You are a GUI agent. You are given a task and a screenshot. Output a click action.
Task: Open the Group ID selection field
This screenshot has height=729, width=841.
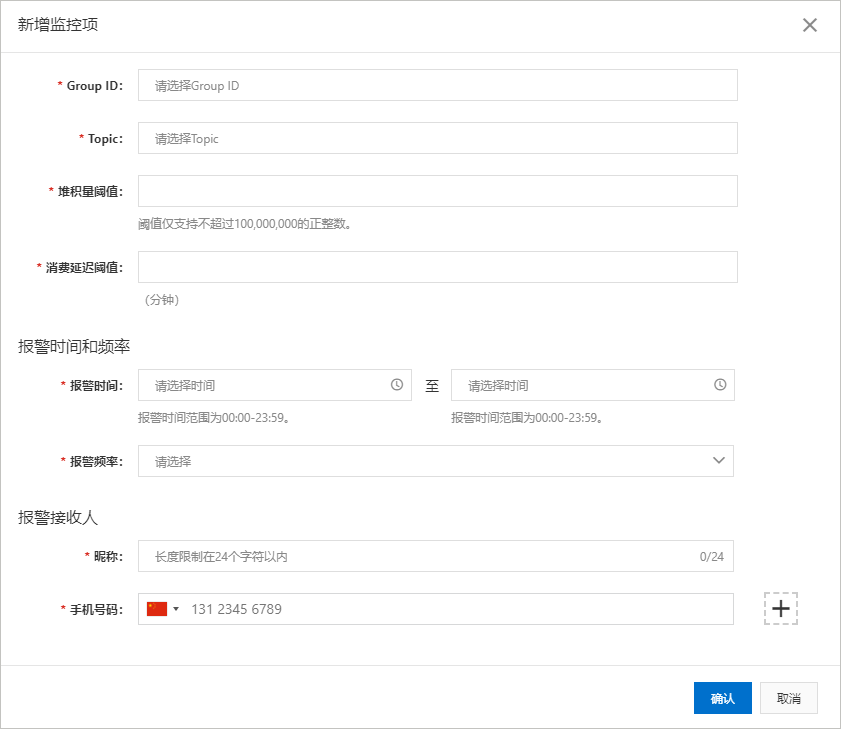(438, 85)
